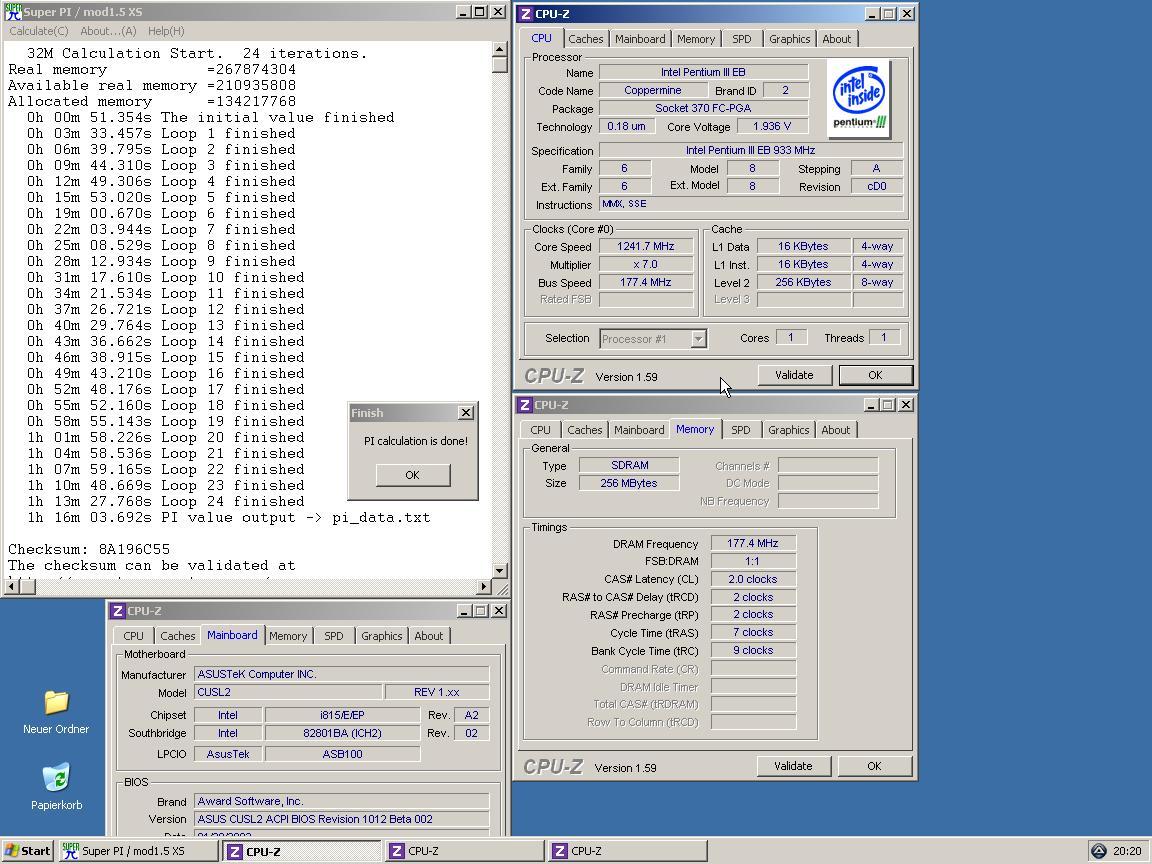
Task: Confirm OK in the Finish dialog
Action: coord(413,475)
